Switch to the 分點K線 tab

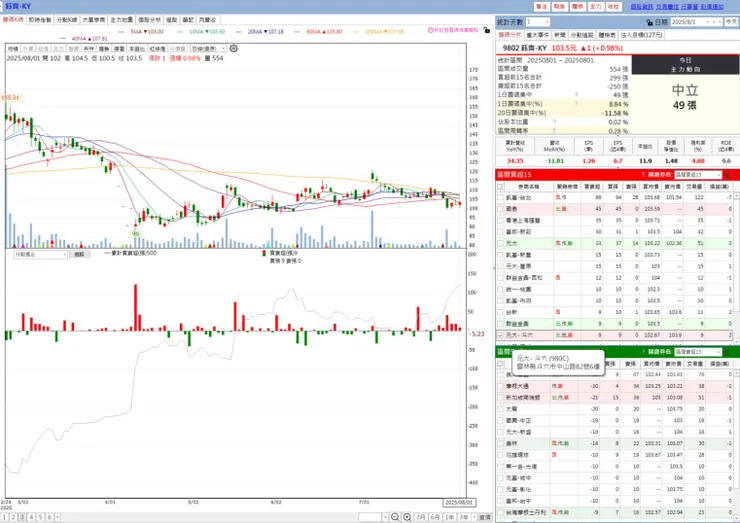(67, 20)
